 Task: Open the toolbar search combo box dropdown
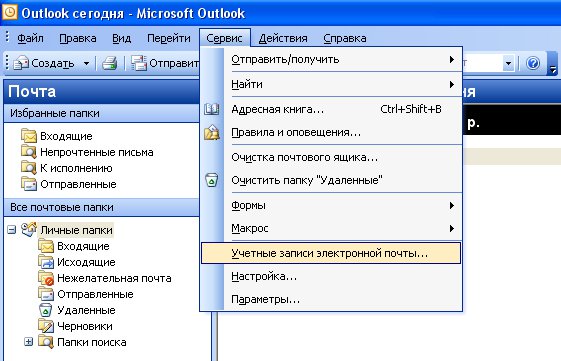click(508, 64)
